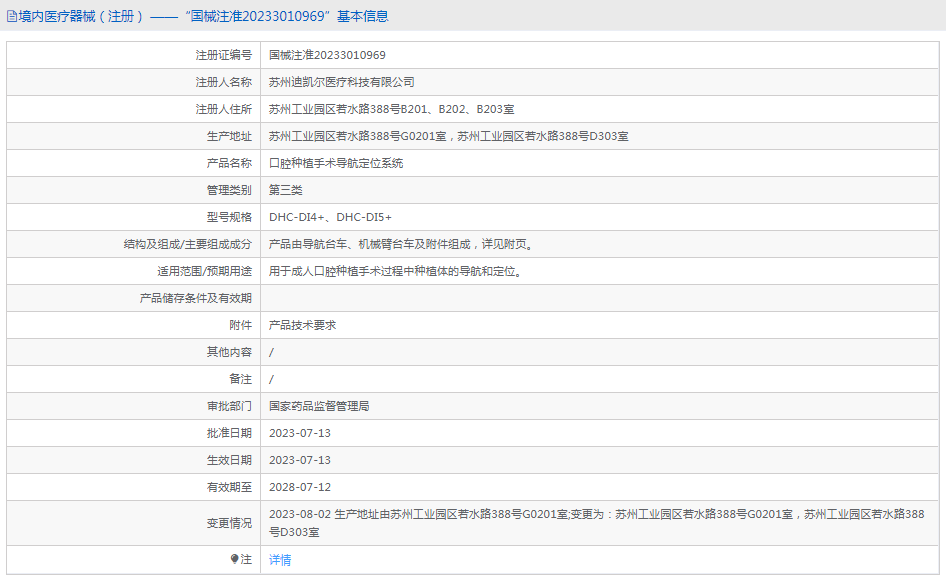Select the 2023-08-02 change record text
The height and width of the screenshot is (577, 946).
pos(597,523)
